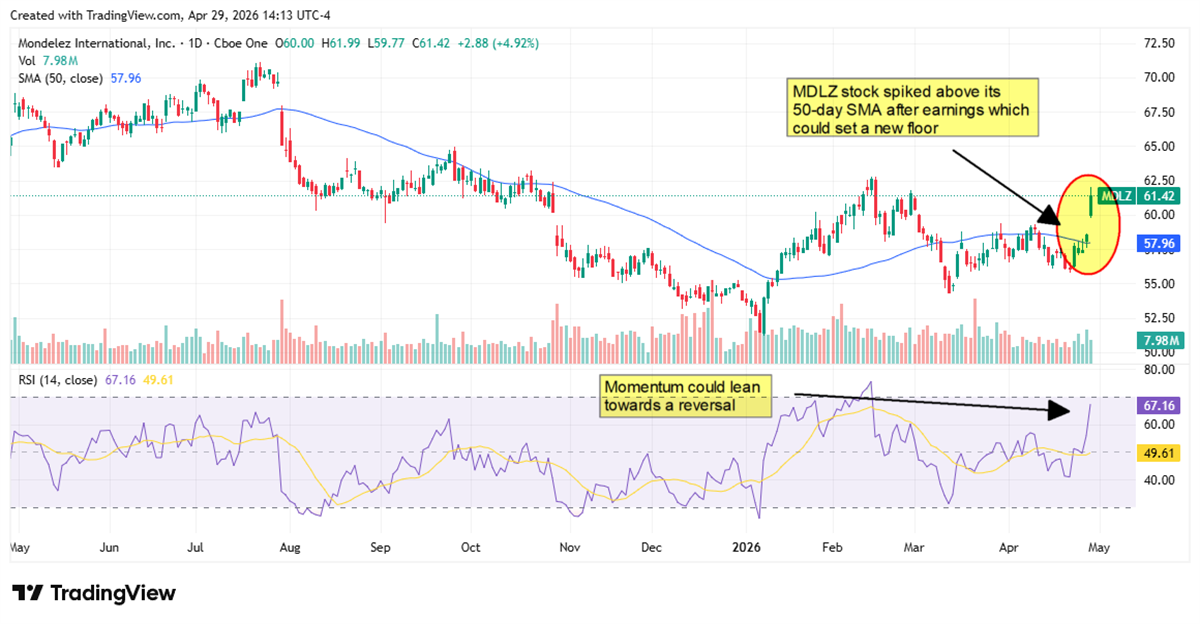Image resolution: width=1200 pixels, height=624 pixels.
Task: Click the 'MDLZ stock spiked above' annotation note
Action: pyautogui.click(x=912, y=109)
